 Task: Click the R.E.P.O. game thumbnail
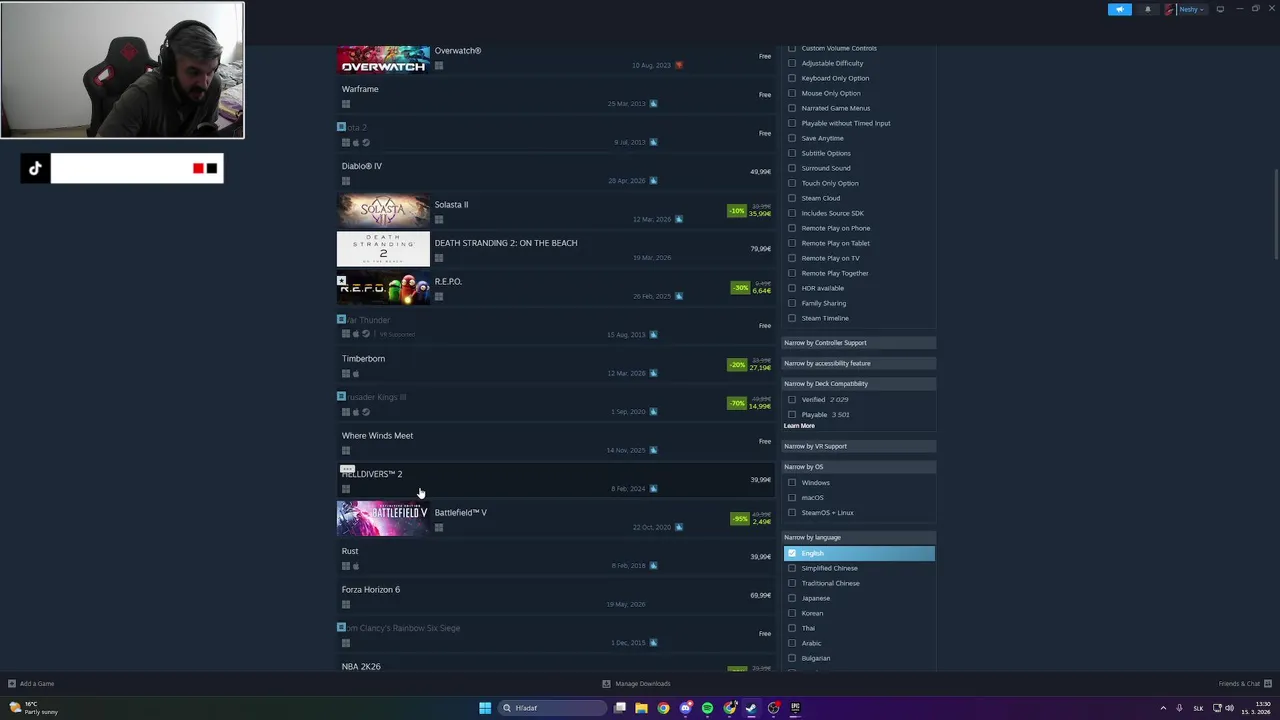pos(383,288)
